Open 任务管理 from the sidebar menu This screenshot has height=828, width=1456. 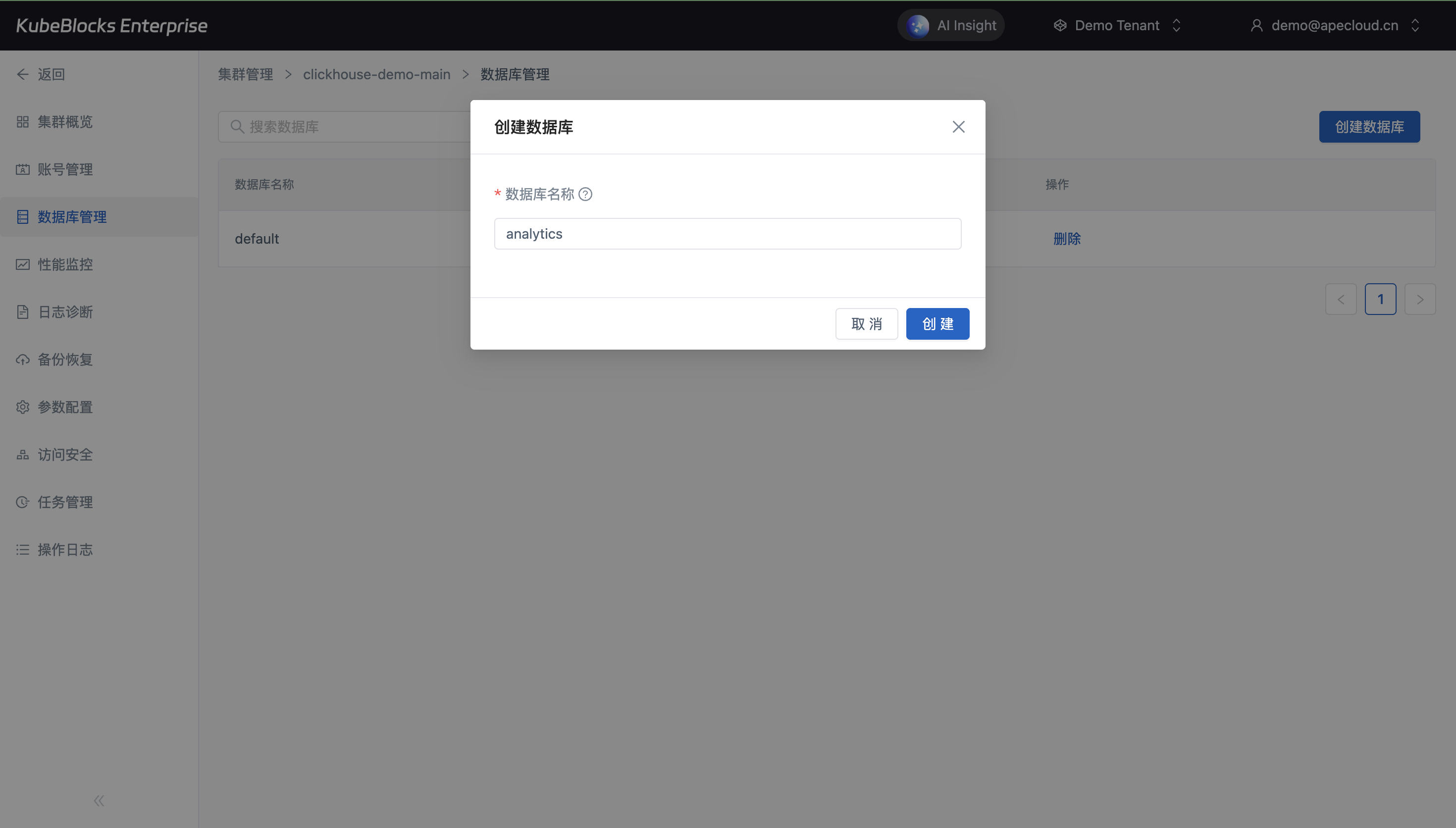tap(65, 502)
